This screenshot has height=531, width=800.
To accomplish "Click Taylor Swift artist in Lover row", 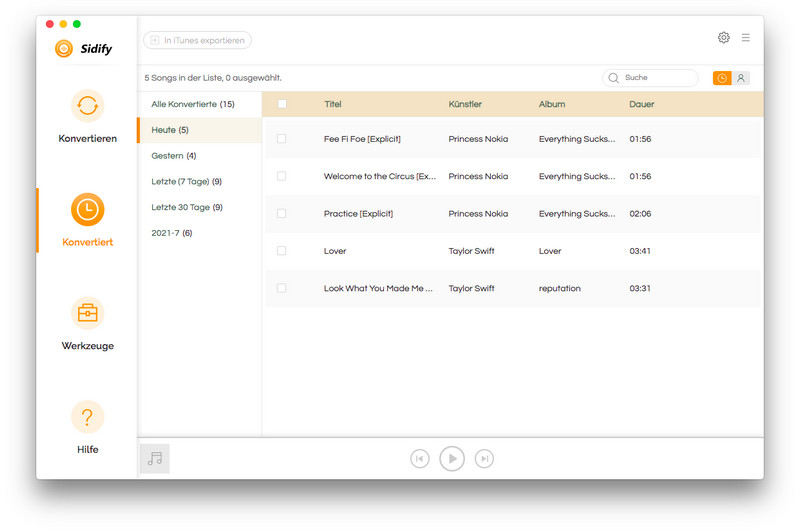I will [x=471, y=250].
